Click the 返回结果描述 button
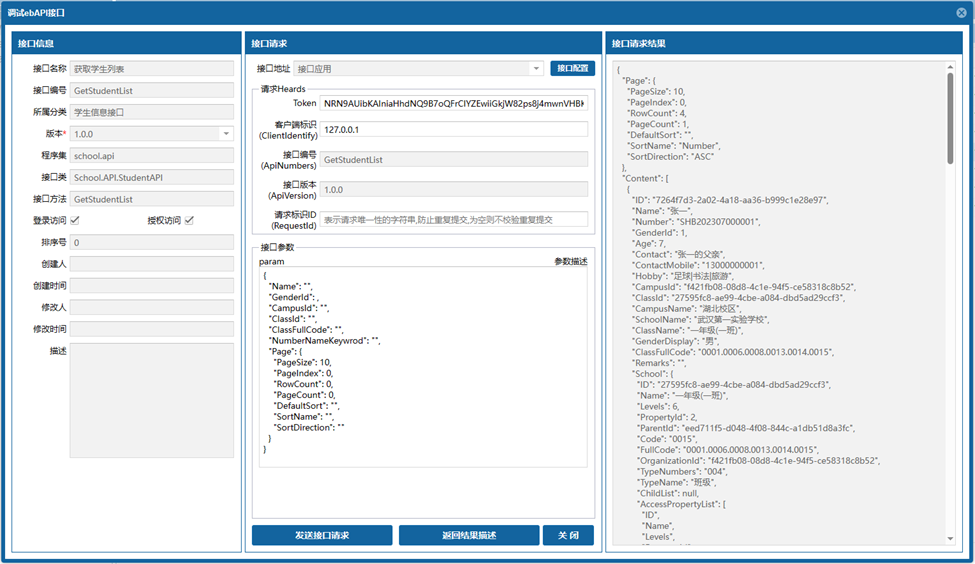 point(469,535)
